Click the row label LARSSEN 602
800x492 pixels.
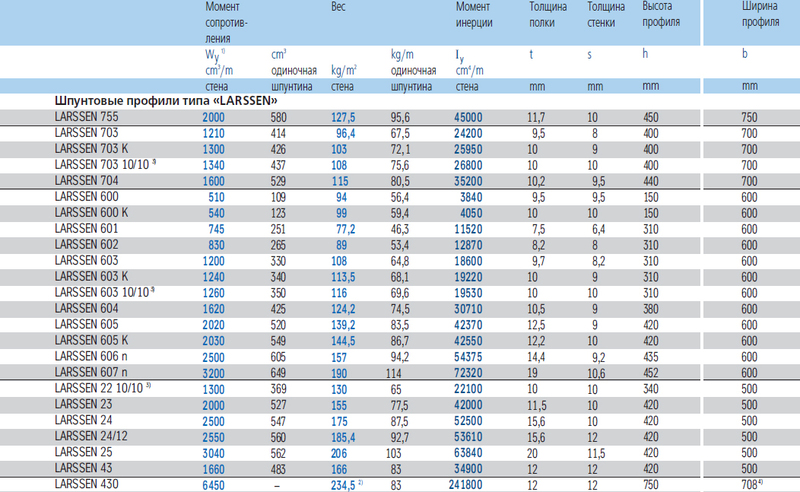[x=86, y=244]
